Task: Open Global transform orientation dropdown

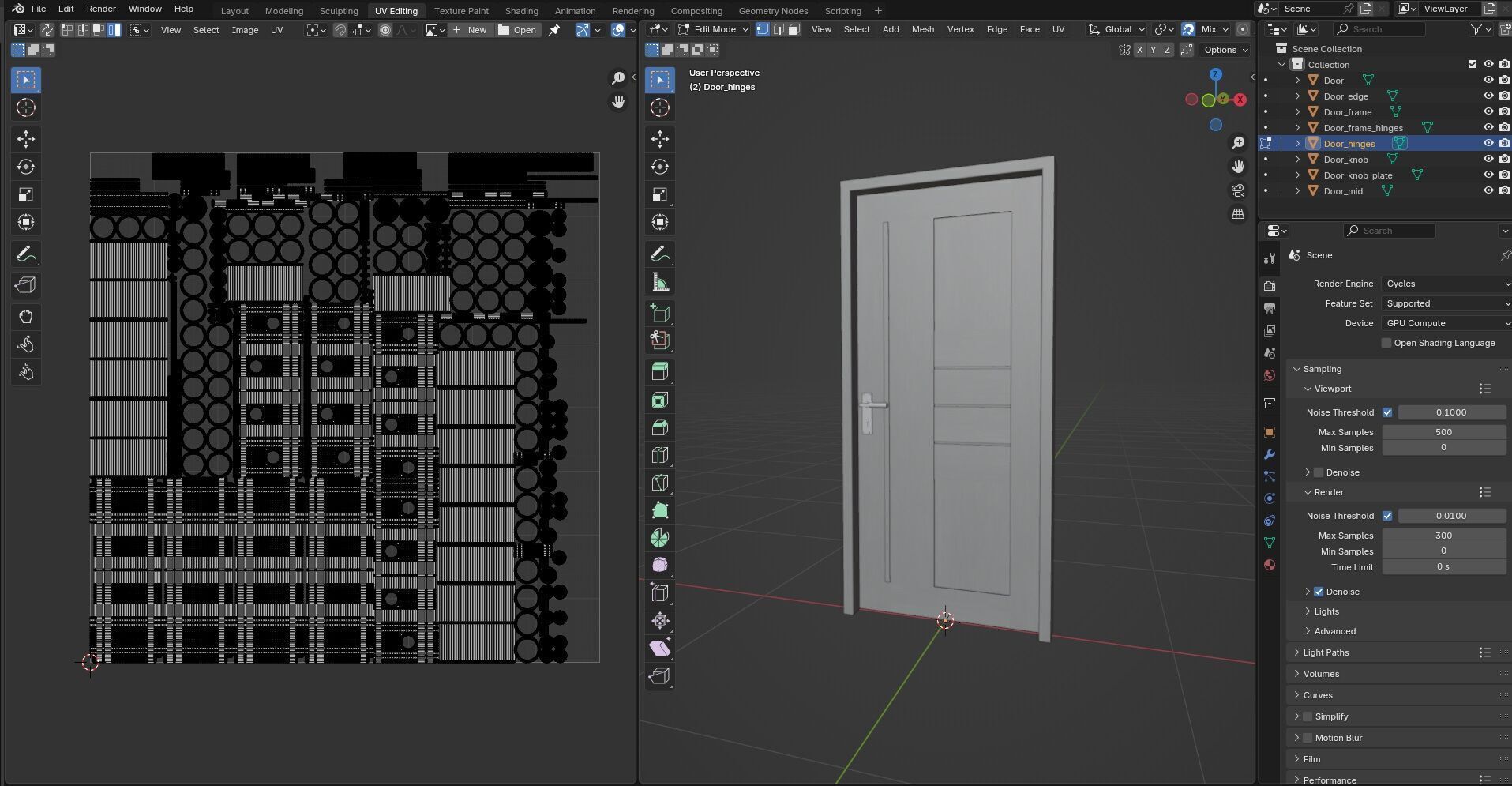Action: [x=1117, y=29]
